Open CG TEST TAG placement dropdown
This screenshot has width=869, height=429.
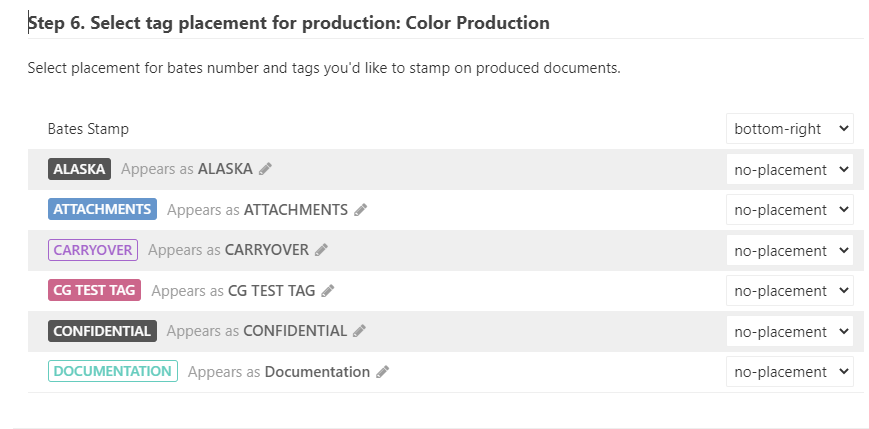tap(789, 291)
